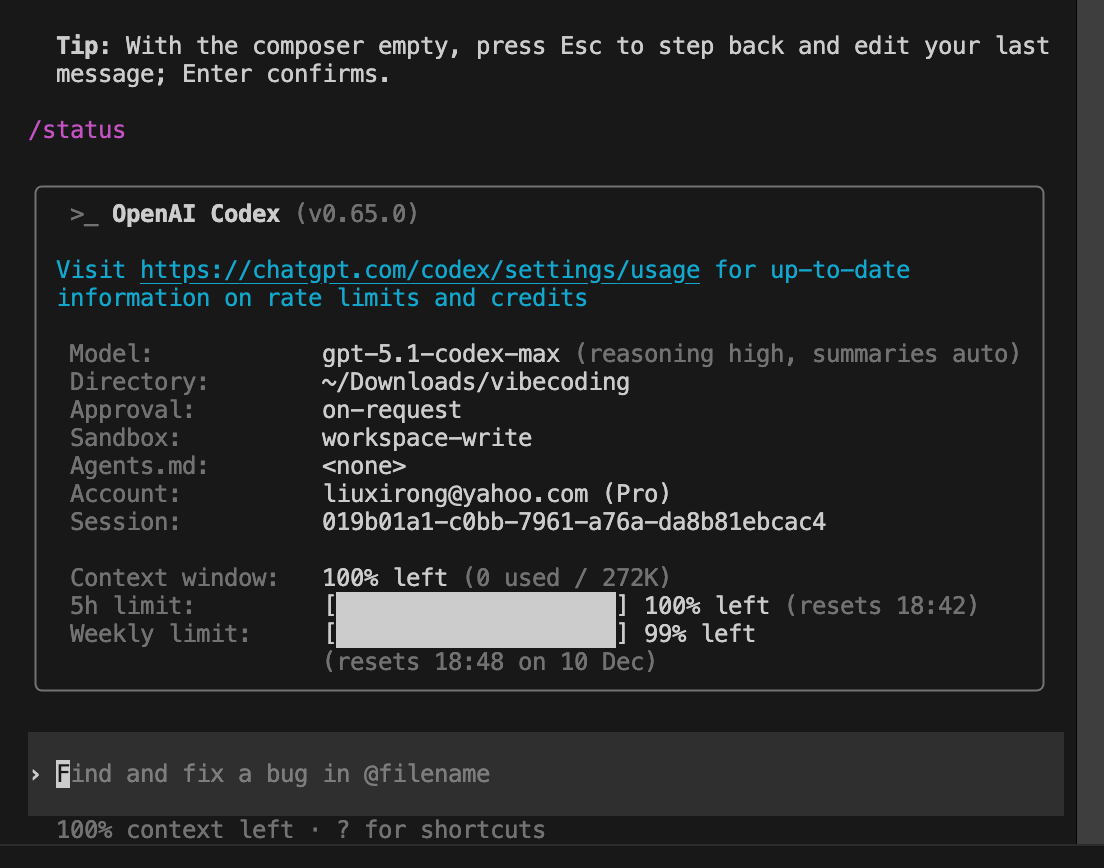Click the Agents.md '<none>' value
Image resolution: width=1104 pixels, height=868 pixels.
[363, 466]
